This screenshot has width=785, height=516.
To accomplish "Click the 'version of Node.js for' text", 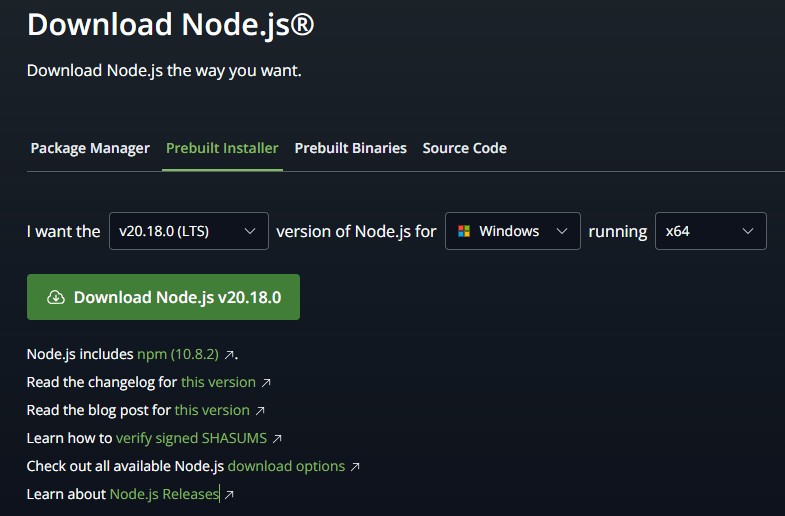I will (x=356, y=231).
